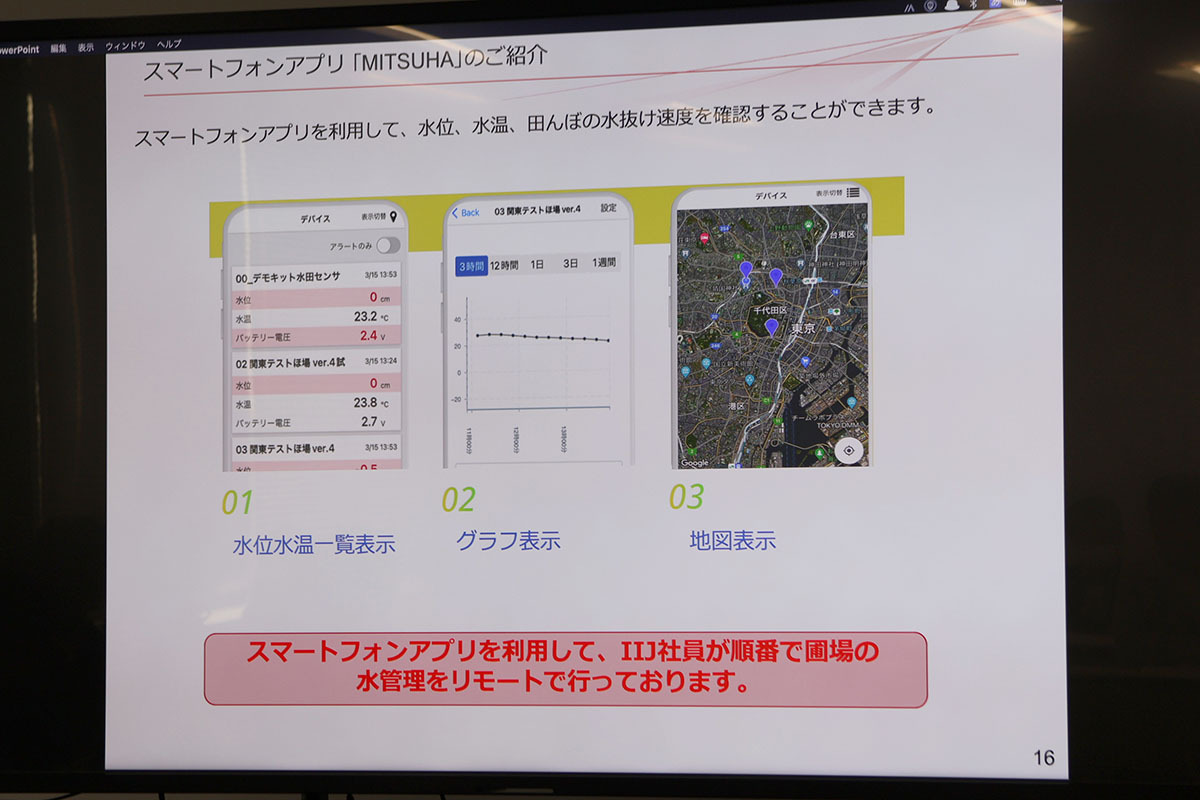This screenshot has width=1200, height=800.
Task: Toggle the アラートのみ switch
Action: click(388, 245)
